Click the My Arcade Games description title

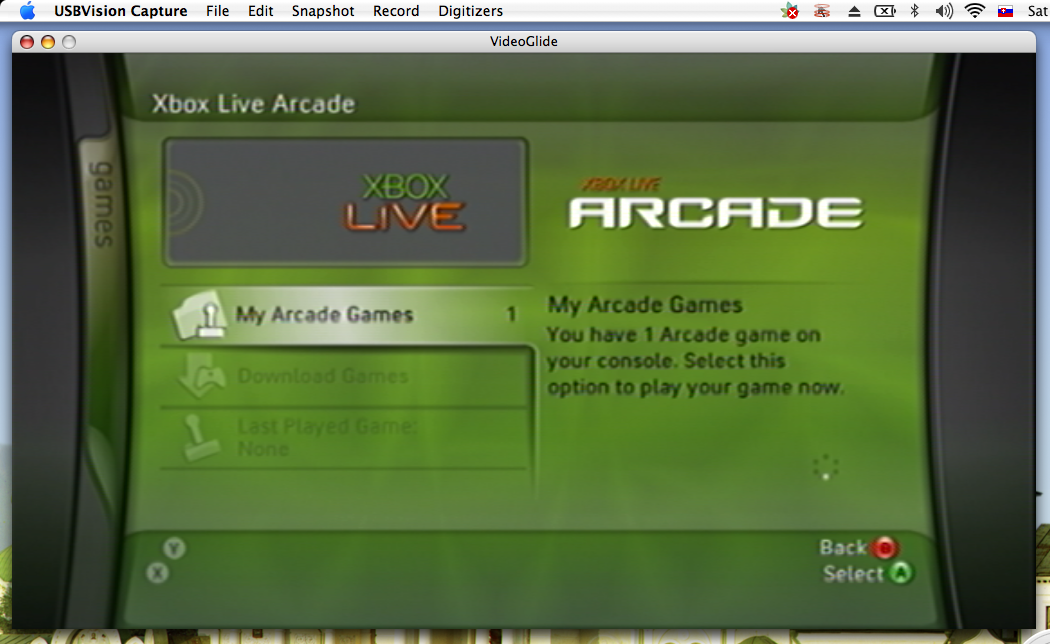tap(645, 305)
